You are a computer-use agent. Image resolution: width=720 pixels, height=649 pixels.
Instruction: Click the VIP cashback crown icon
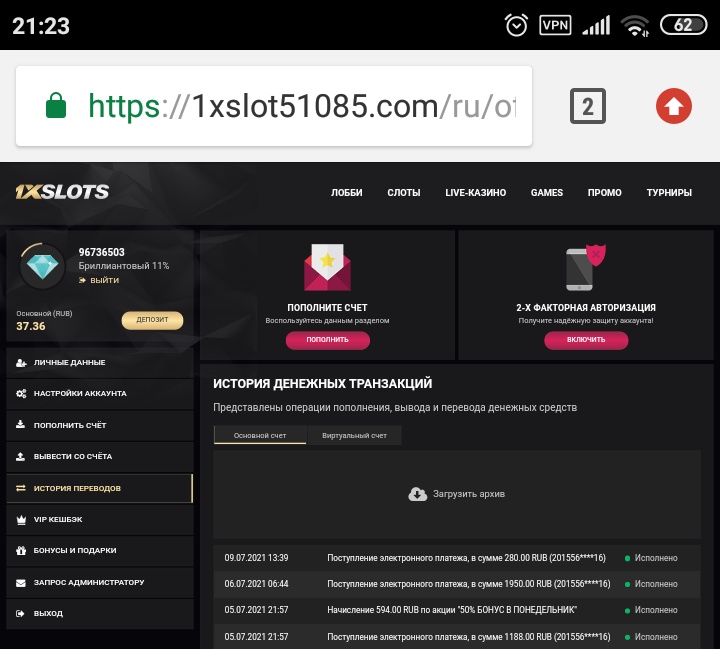[21, 519]
